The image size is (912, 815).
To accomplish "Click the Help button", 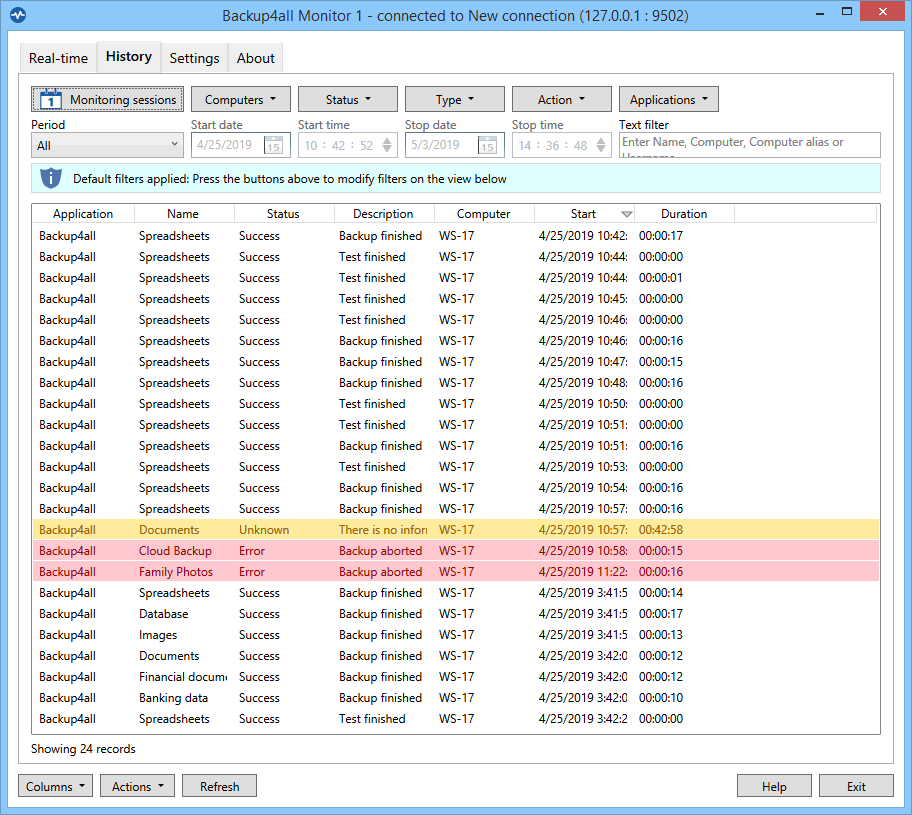I will point(774,786).
